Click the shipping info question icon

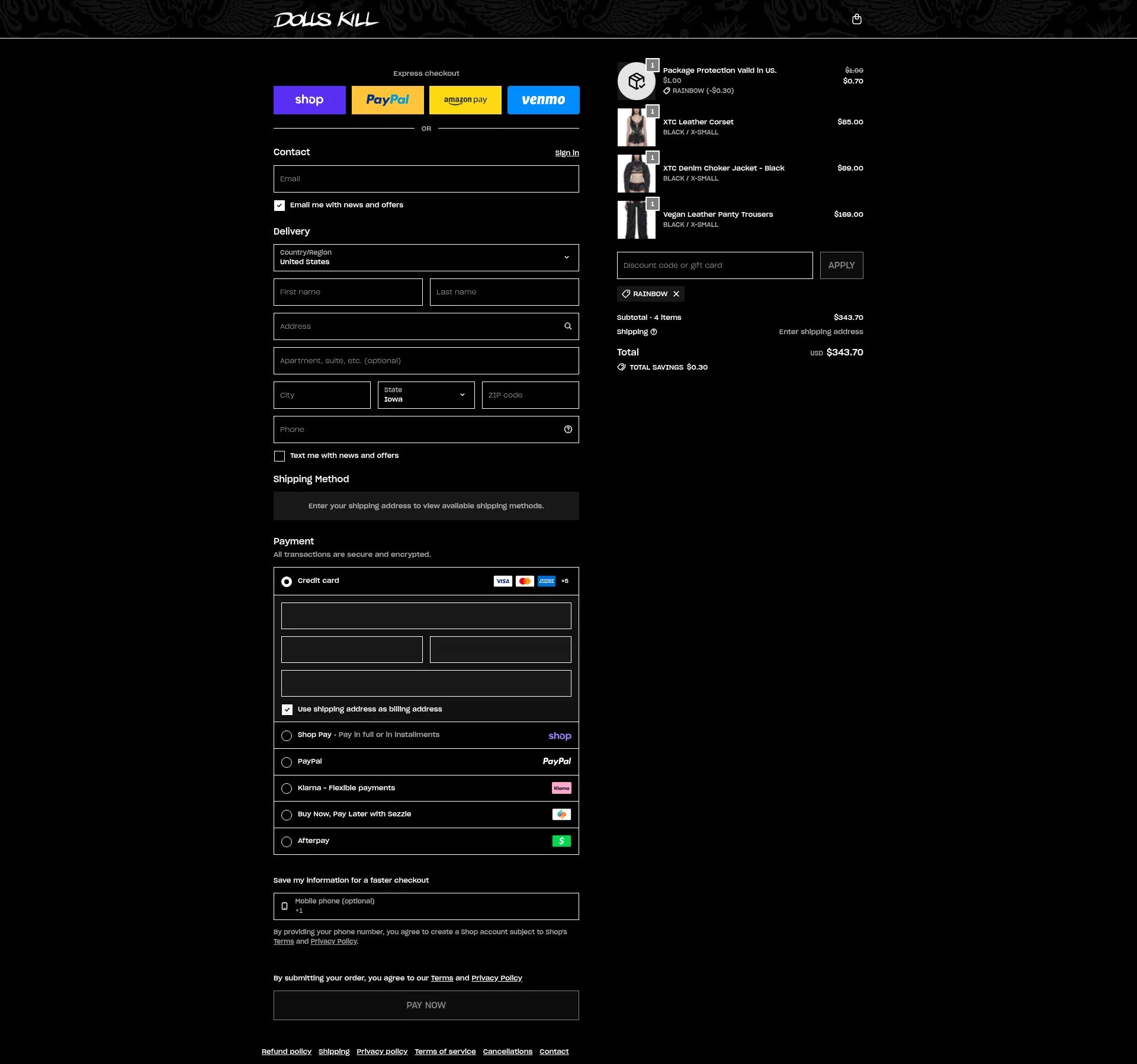[x=654, y=332]
